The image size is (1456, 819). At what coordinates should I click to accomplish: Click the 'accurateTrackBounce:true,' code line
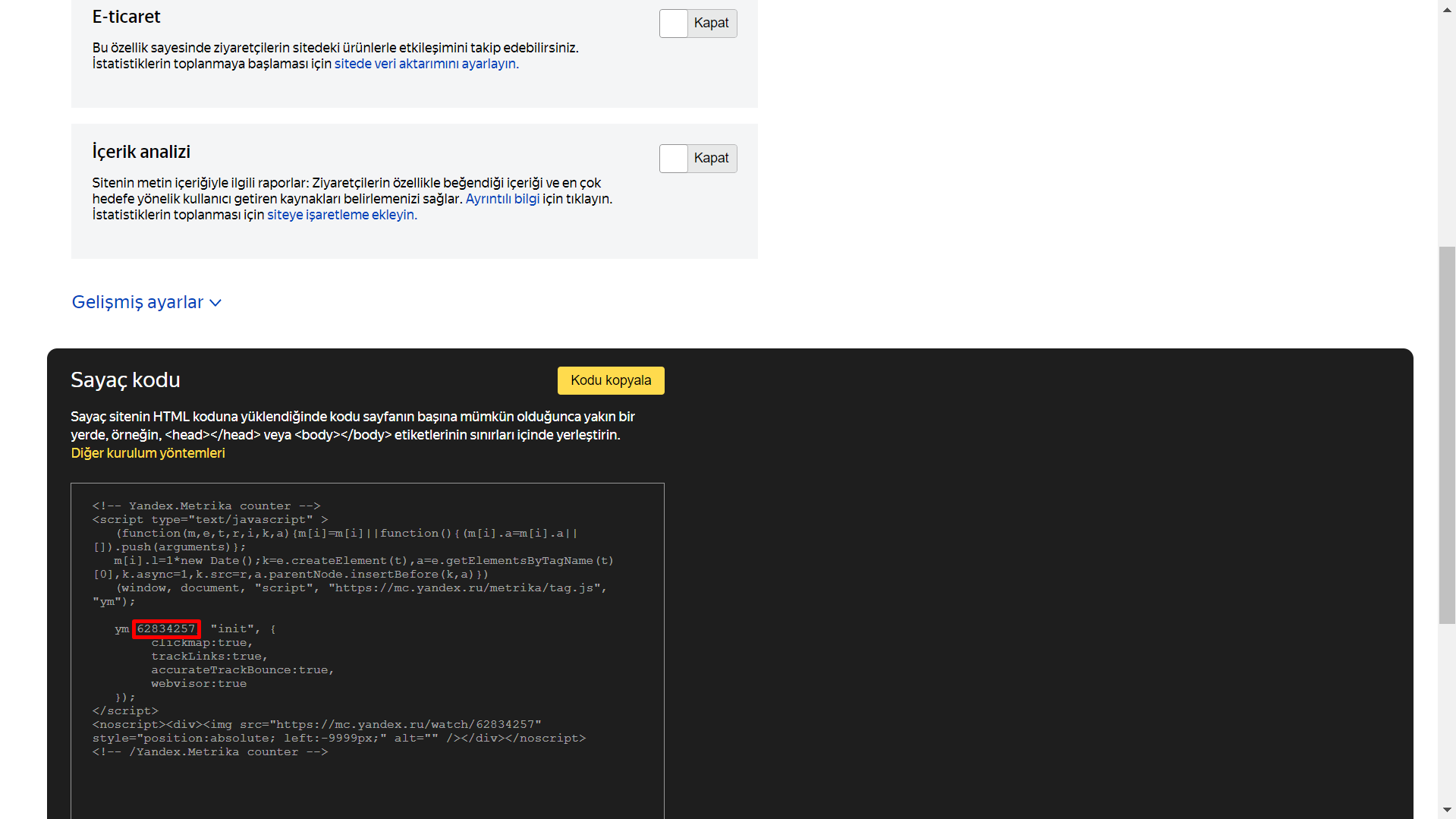tap(243, 670)
